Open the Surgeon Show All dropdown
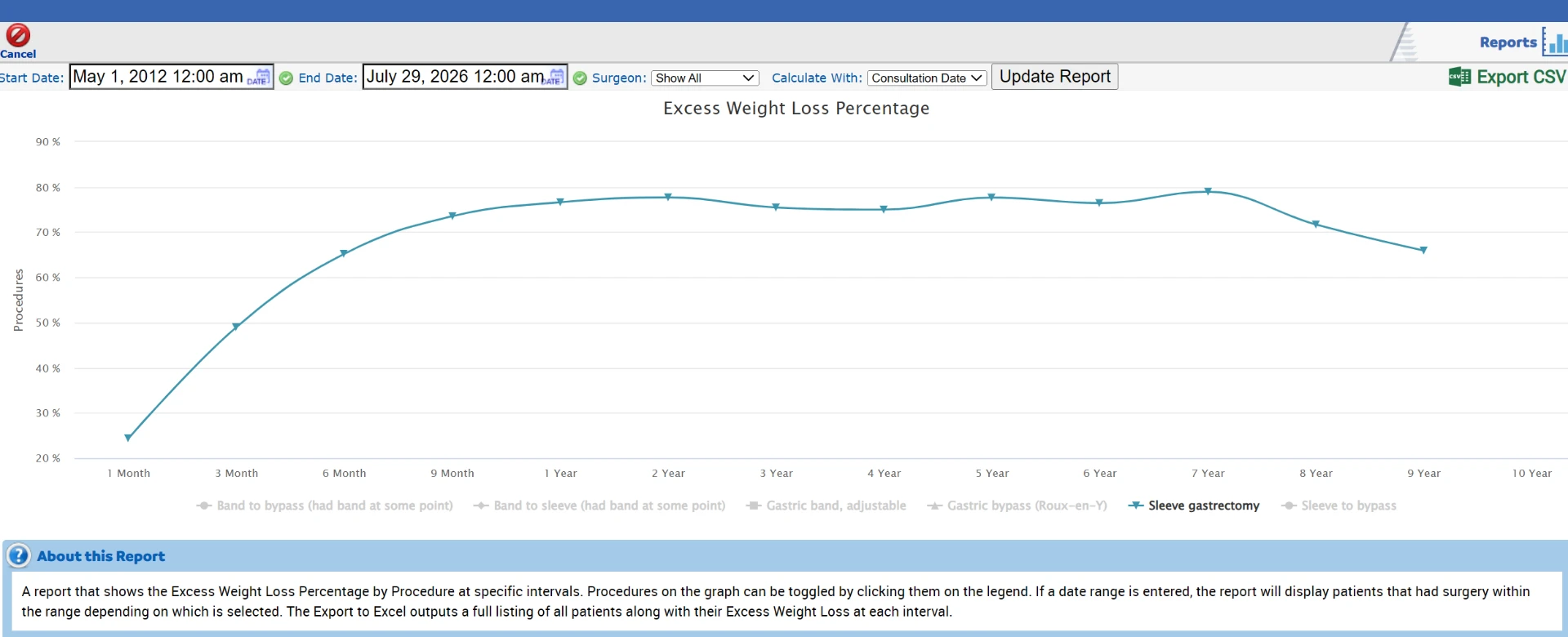Image resolution: width=1568 pixels, height=637 pixels. pos(705,78)
